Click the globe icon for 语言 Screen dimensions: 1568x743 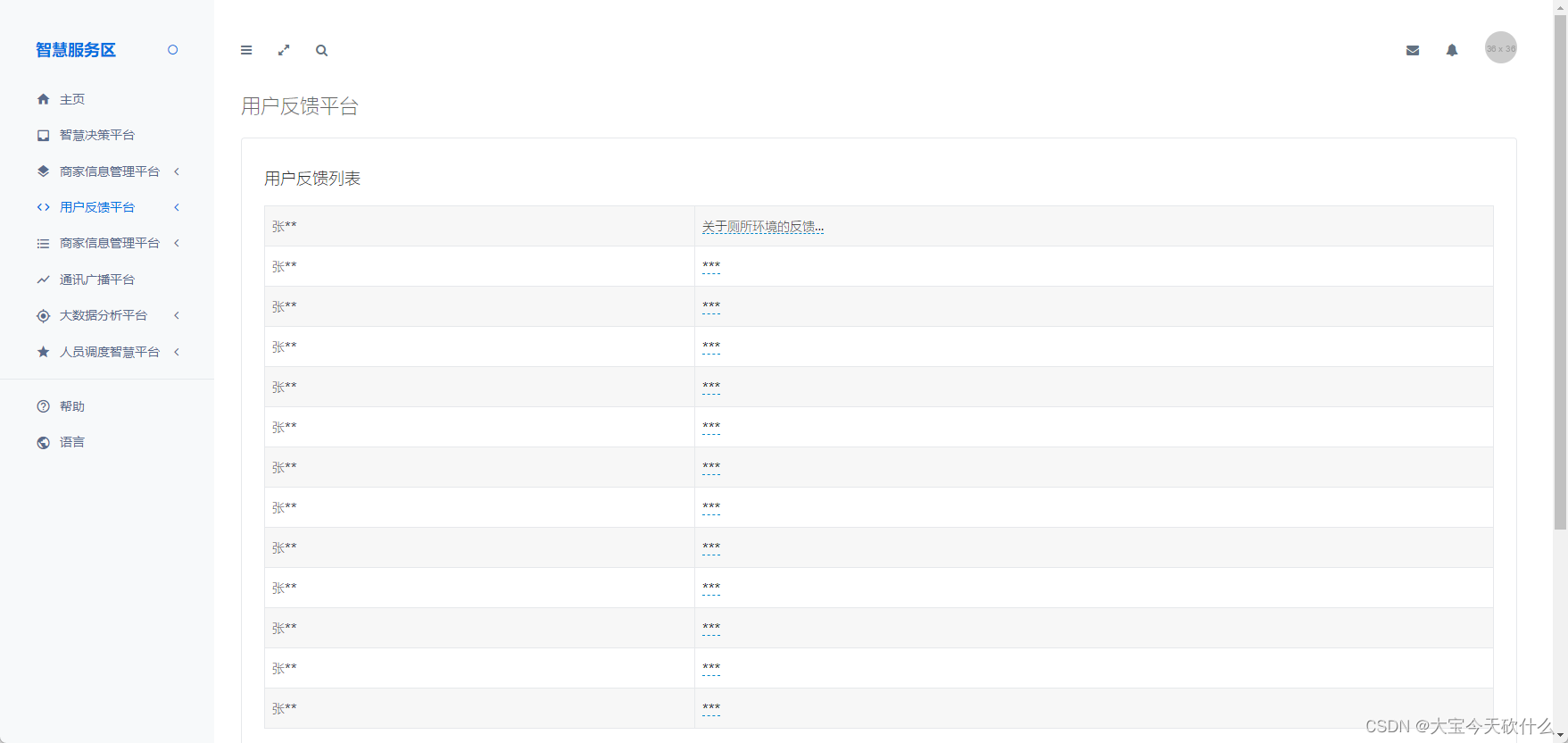[x=43, y=442]
